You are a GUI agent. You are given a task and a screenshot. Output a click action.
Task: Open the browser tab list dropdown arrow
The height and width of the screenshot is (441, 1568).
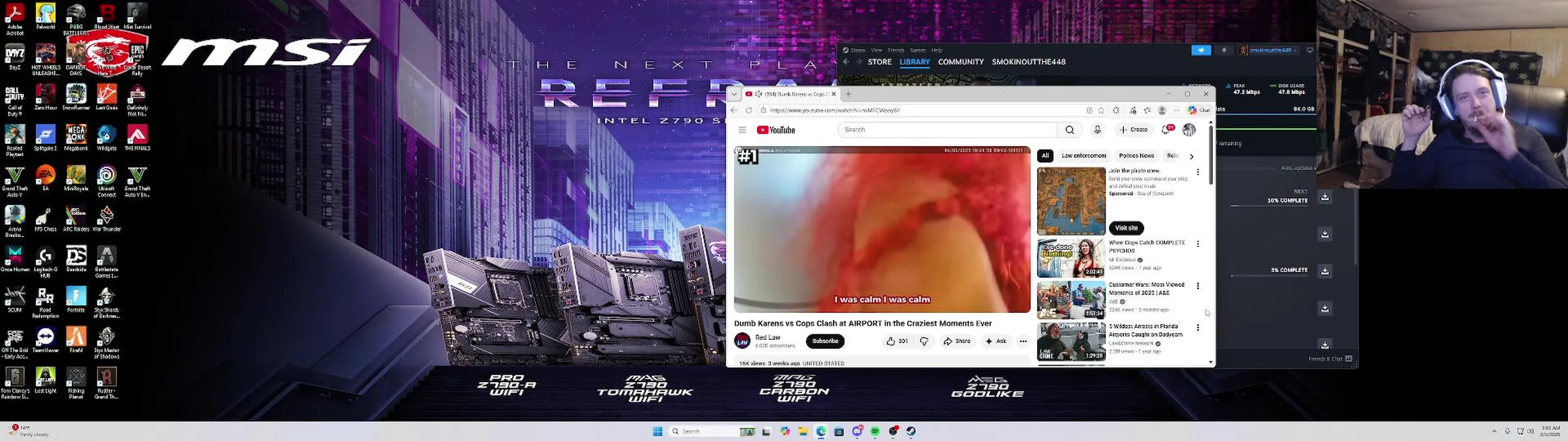[734, 94]
